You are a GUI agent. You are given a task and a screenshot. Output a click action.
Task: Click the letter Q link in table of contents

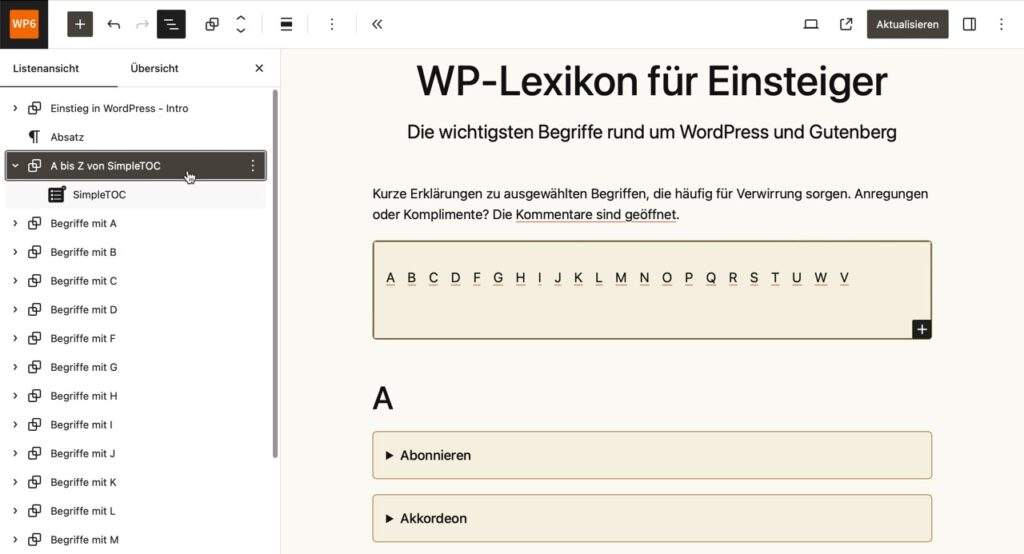[711, 278]
